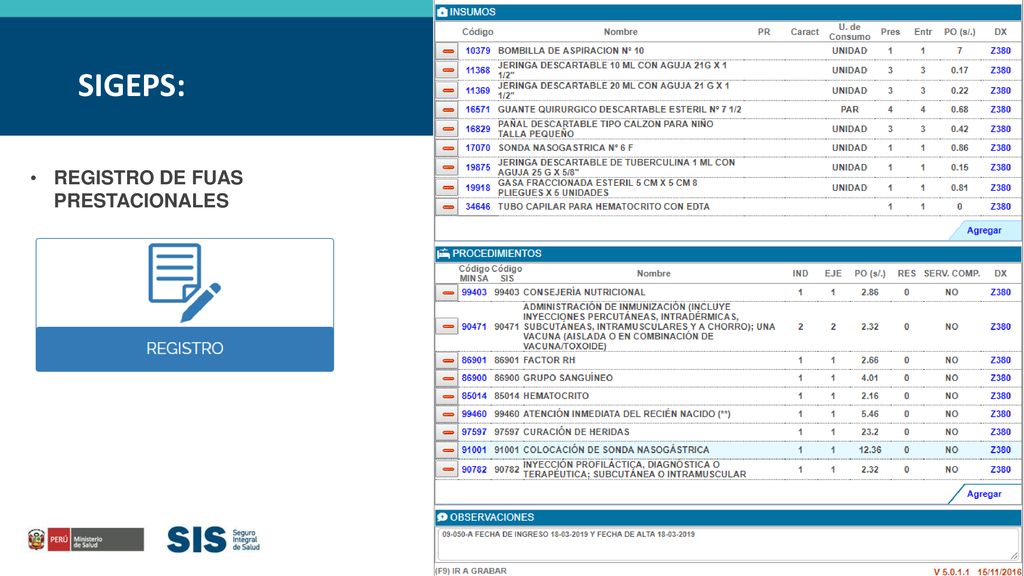Click remove icon for 16829 Pañal Descartable
1024x576 pixels.
pyautogui.click(x=447, y=129)
